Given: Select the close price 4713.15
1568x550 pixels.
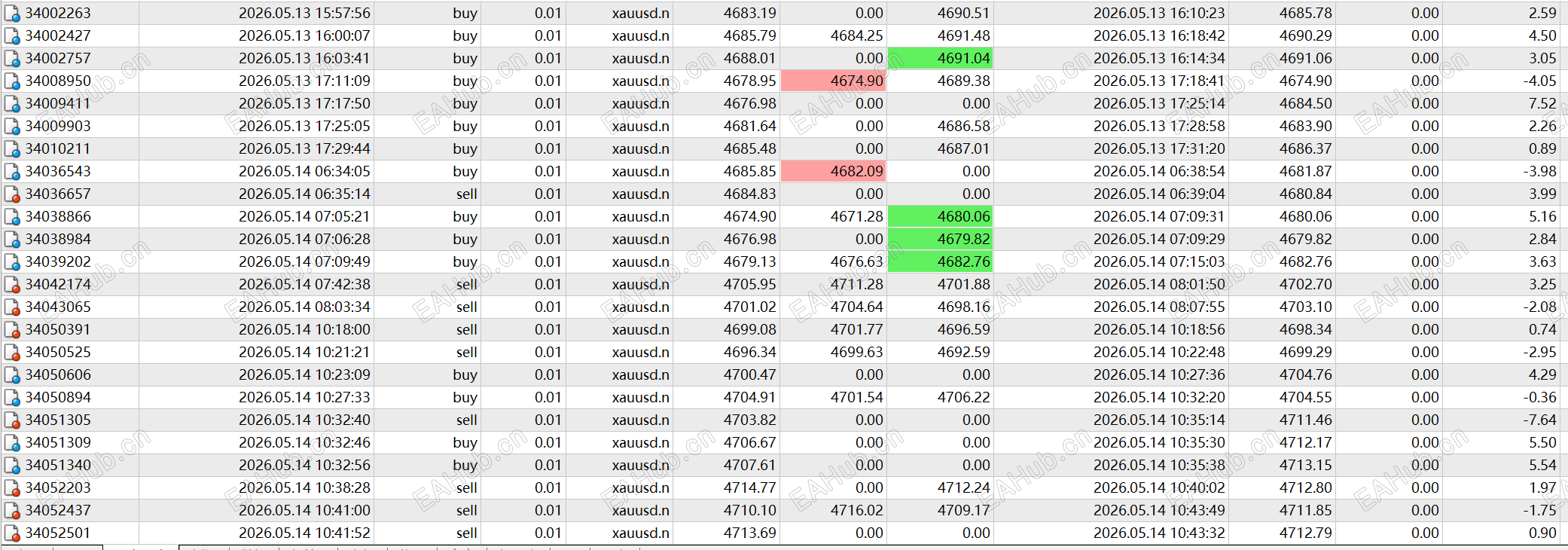Looking at the screenshot, I should pyautogui.click(x=1305, y=465).
